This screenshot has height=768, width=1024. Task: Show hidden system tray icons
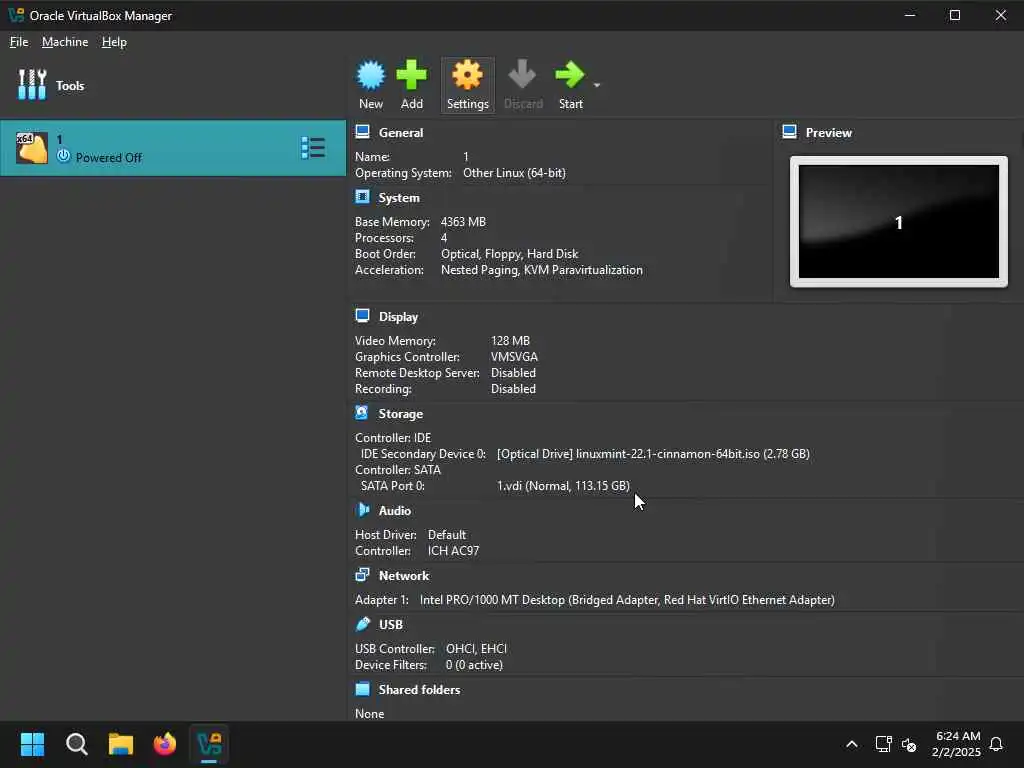tap(852, 744)
